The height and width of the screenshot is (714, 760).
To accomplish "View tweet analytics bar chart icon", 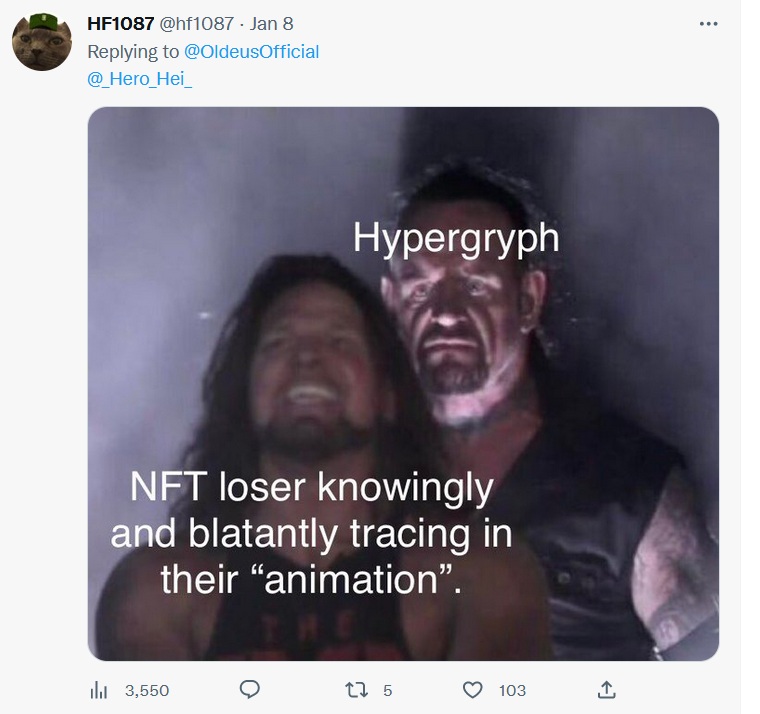I will pos(99,689).
